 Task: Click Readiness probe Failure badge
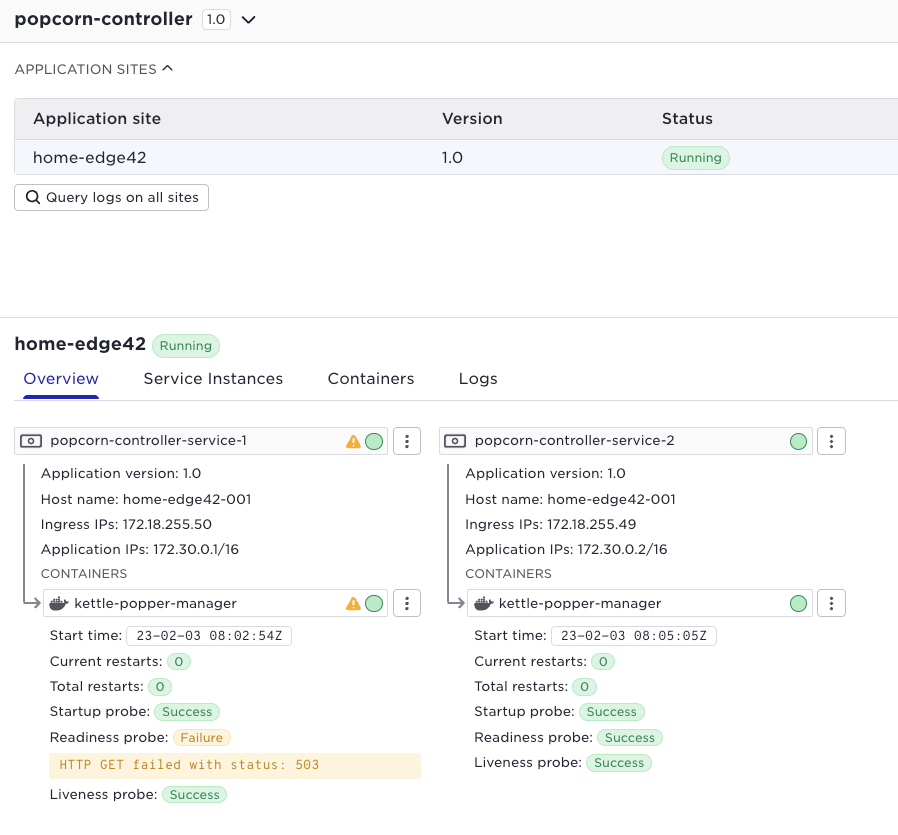pos(202,738)
